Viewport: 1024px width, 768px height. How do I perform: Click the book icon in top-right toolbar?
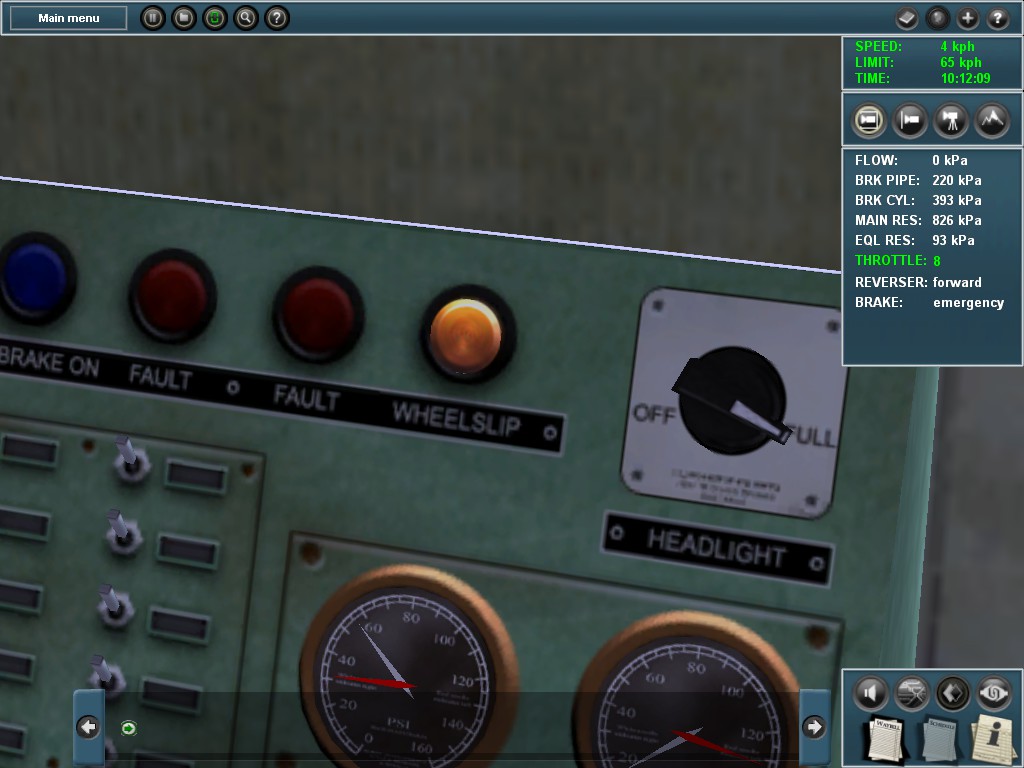pyautogui.click(x=906, y=18)
